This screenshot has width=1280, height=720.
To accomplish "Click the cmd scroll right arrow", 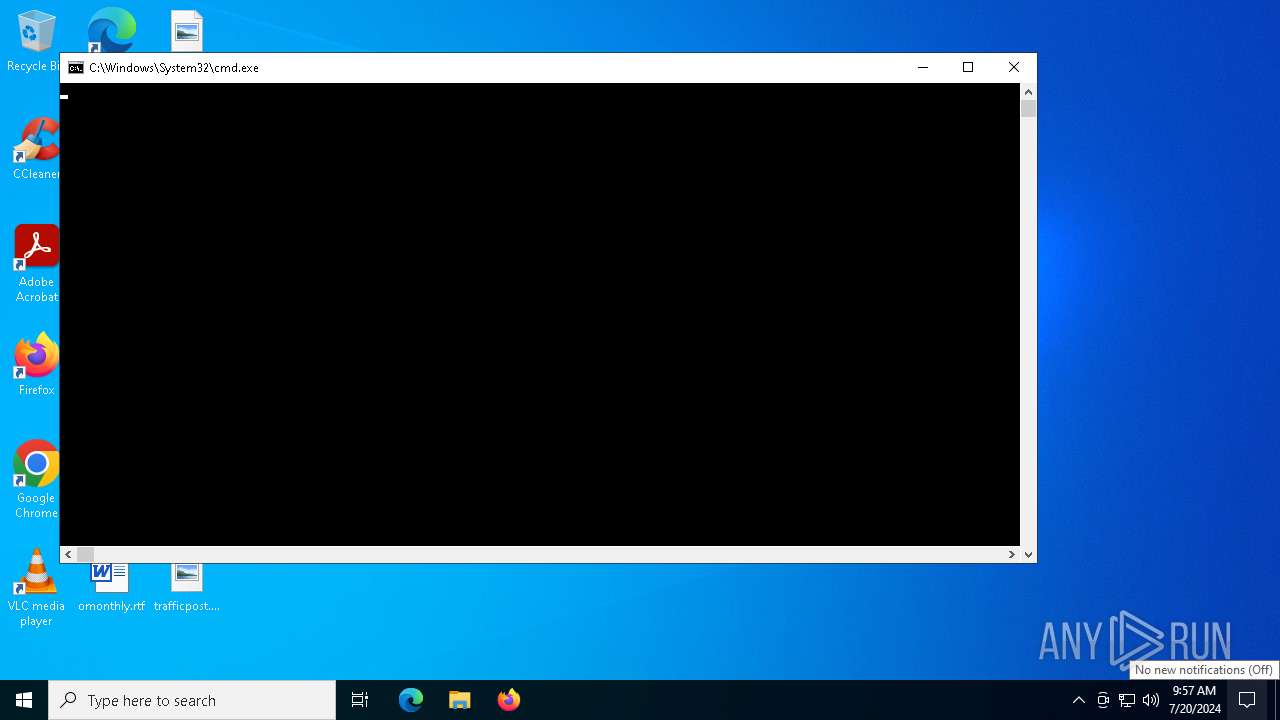I will [x=1011, y=554].
